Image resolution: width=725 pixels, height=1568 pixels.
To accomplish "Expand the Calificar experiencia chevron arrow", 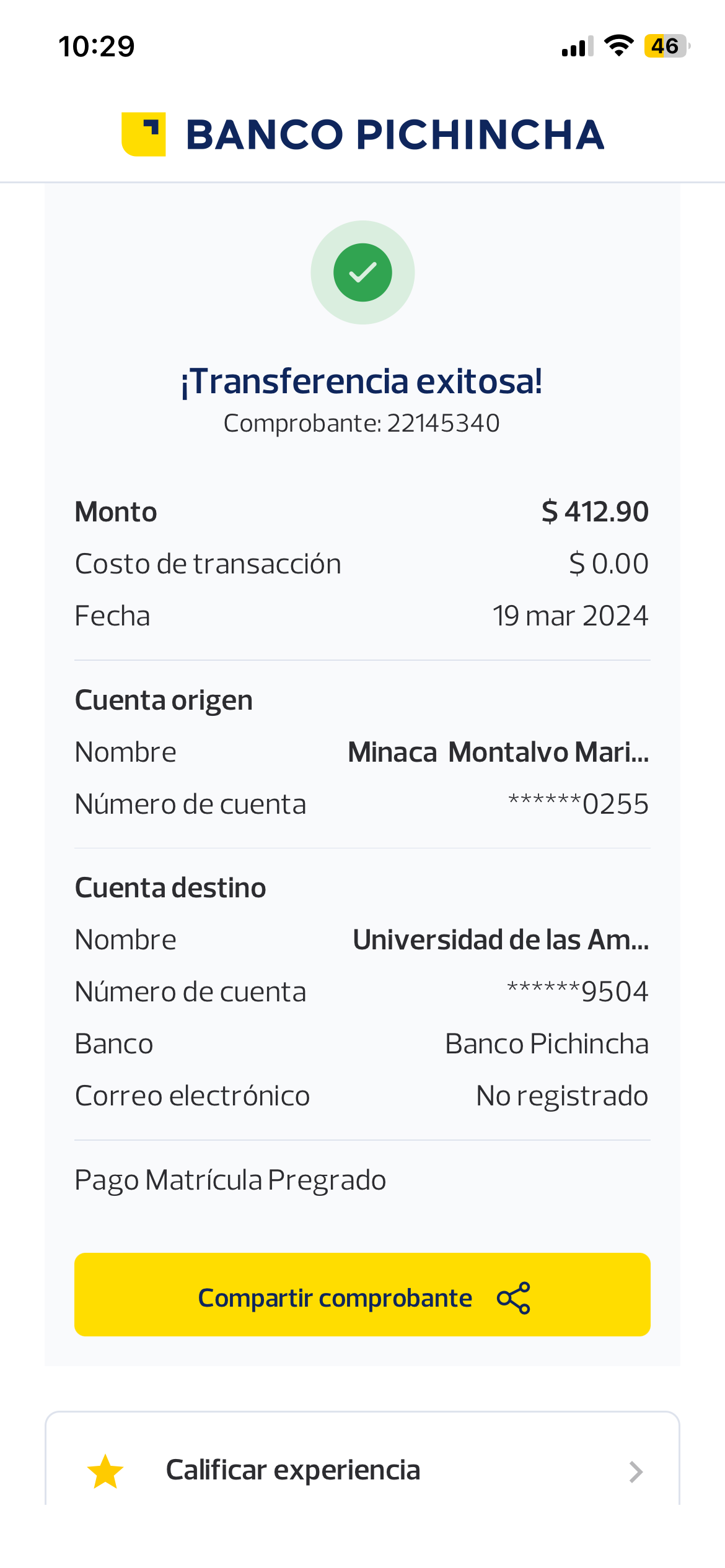I will [636, 1472].
